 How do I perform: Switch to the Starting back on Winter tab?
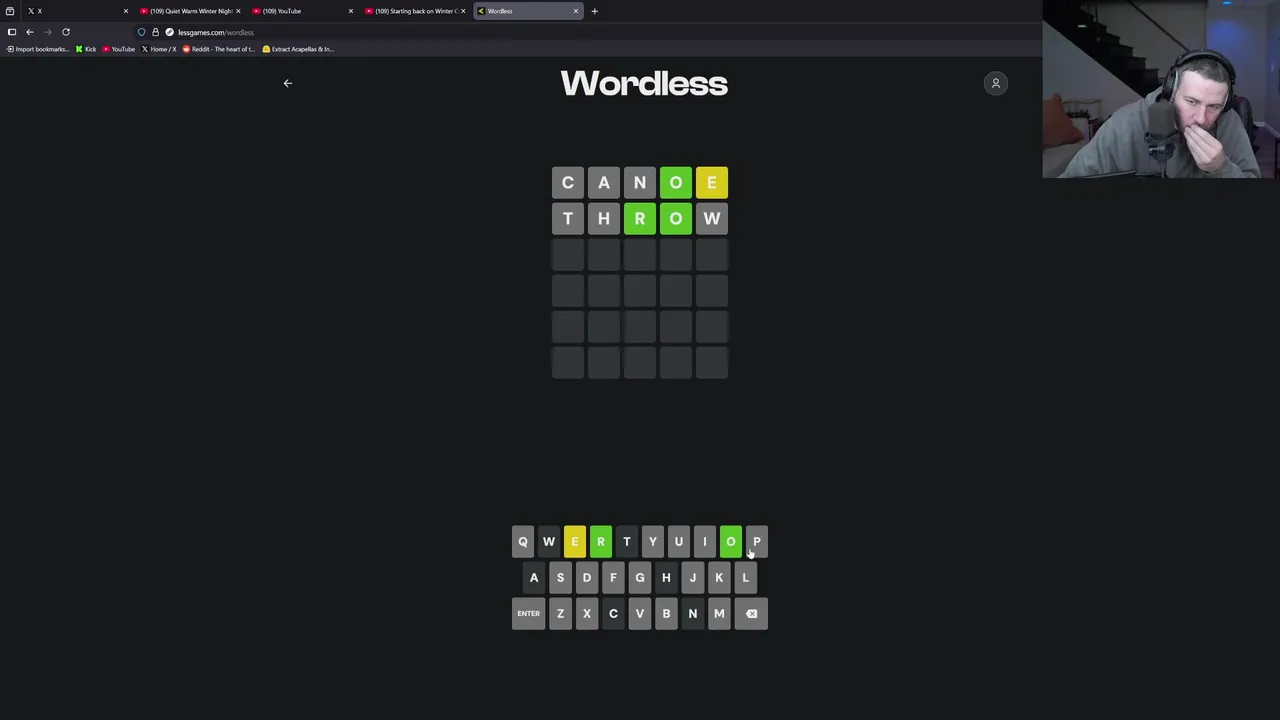413,11
